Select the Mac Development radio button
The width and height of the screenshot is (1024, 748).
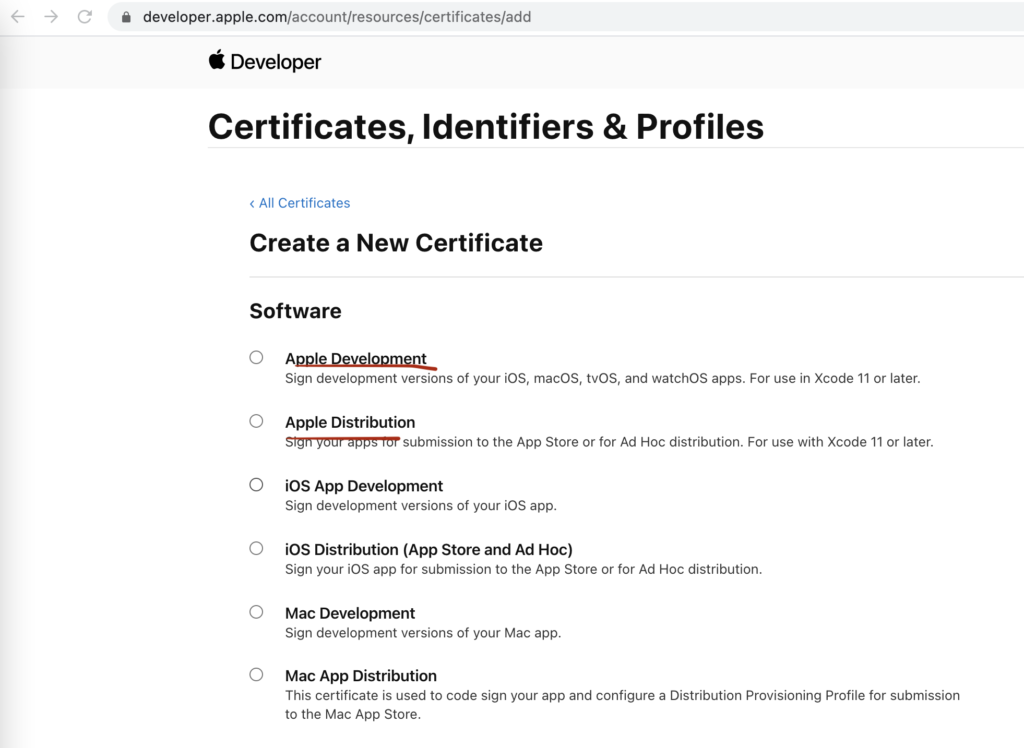pos(256,612)
